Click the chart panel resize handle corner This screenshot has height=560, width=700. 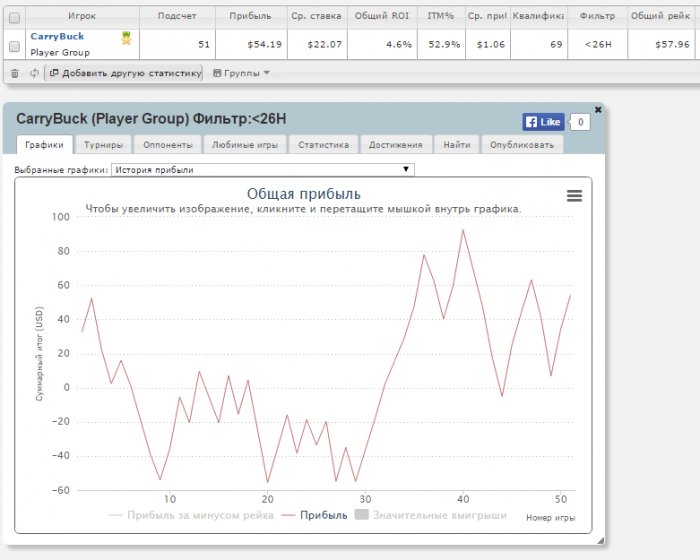600,541
